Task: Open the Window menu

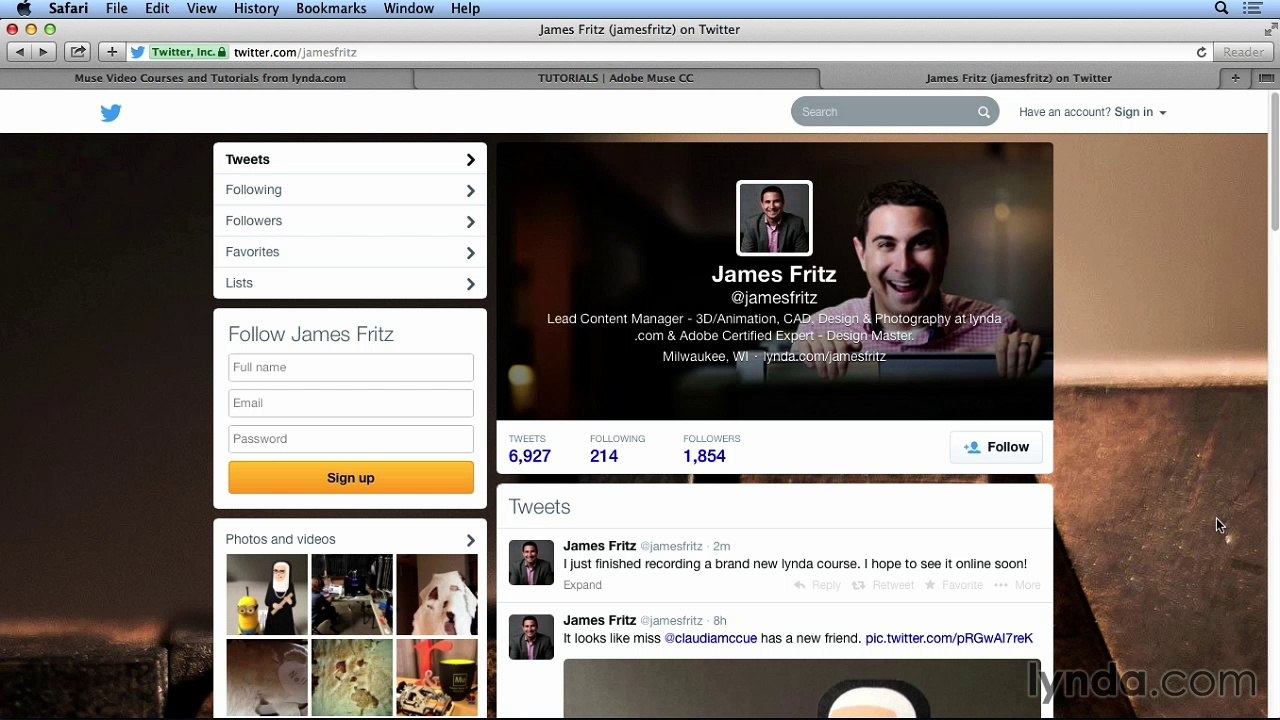Action: (x=409, y=9)
